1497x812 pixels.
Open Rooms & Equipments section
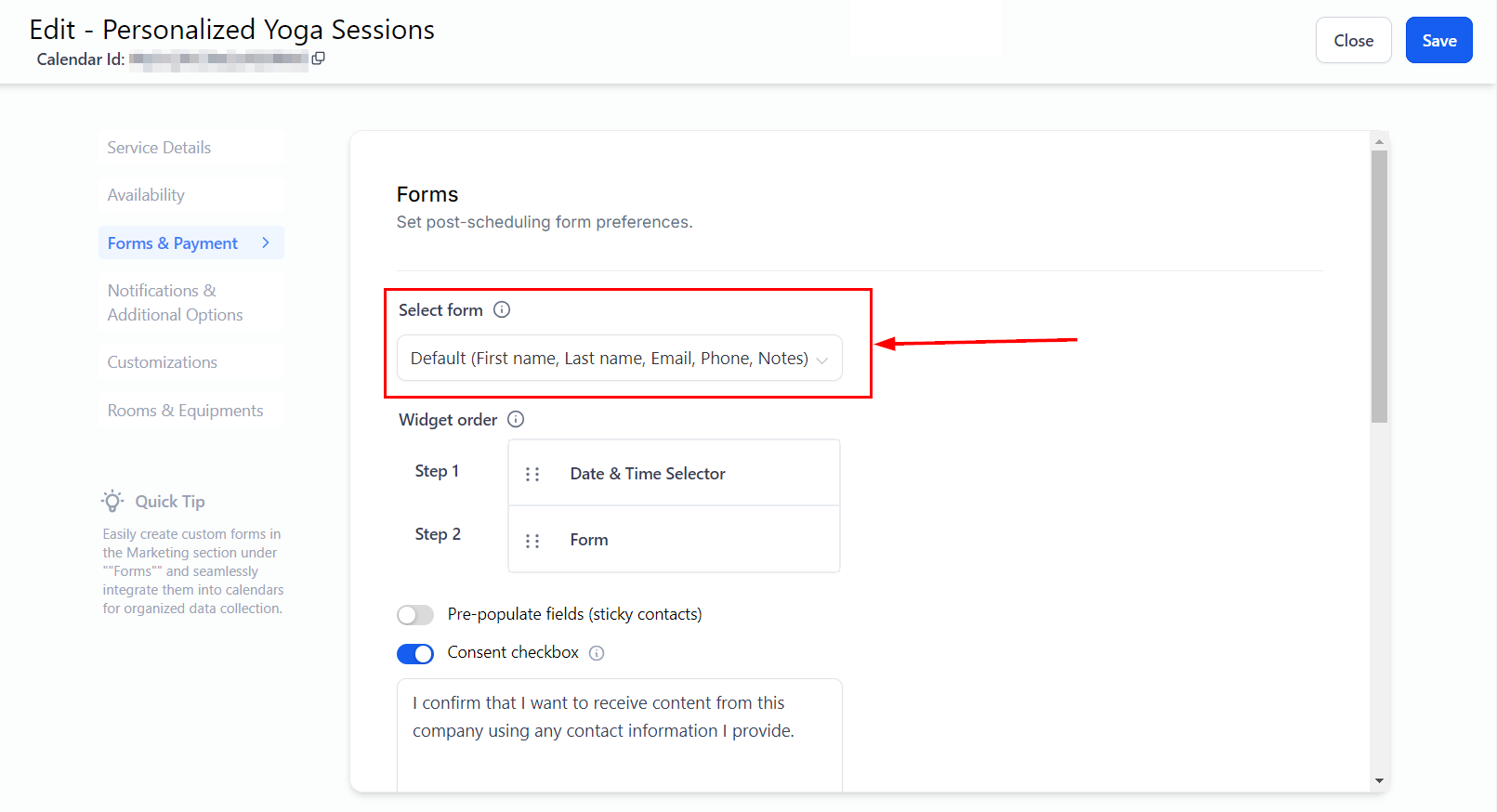tap(185, 411)
